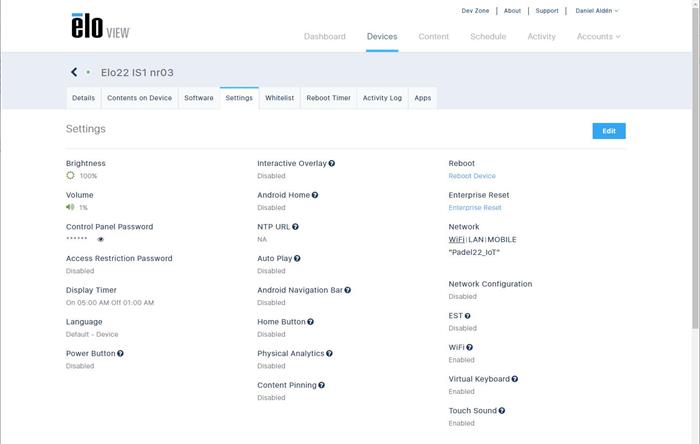Switch to the Activity Log tab
The image size is (700, 444).
pos(382,98)
